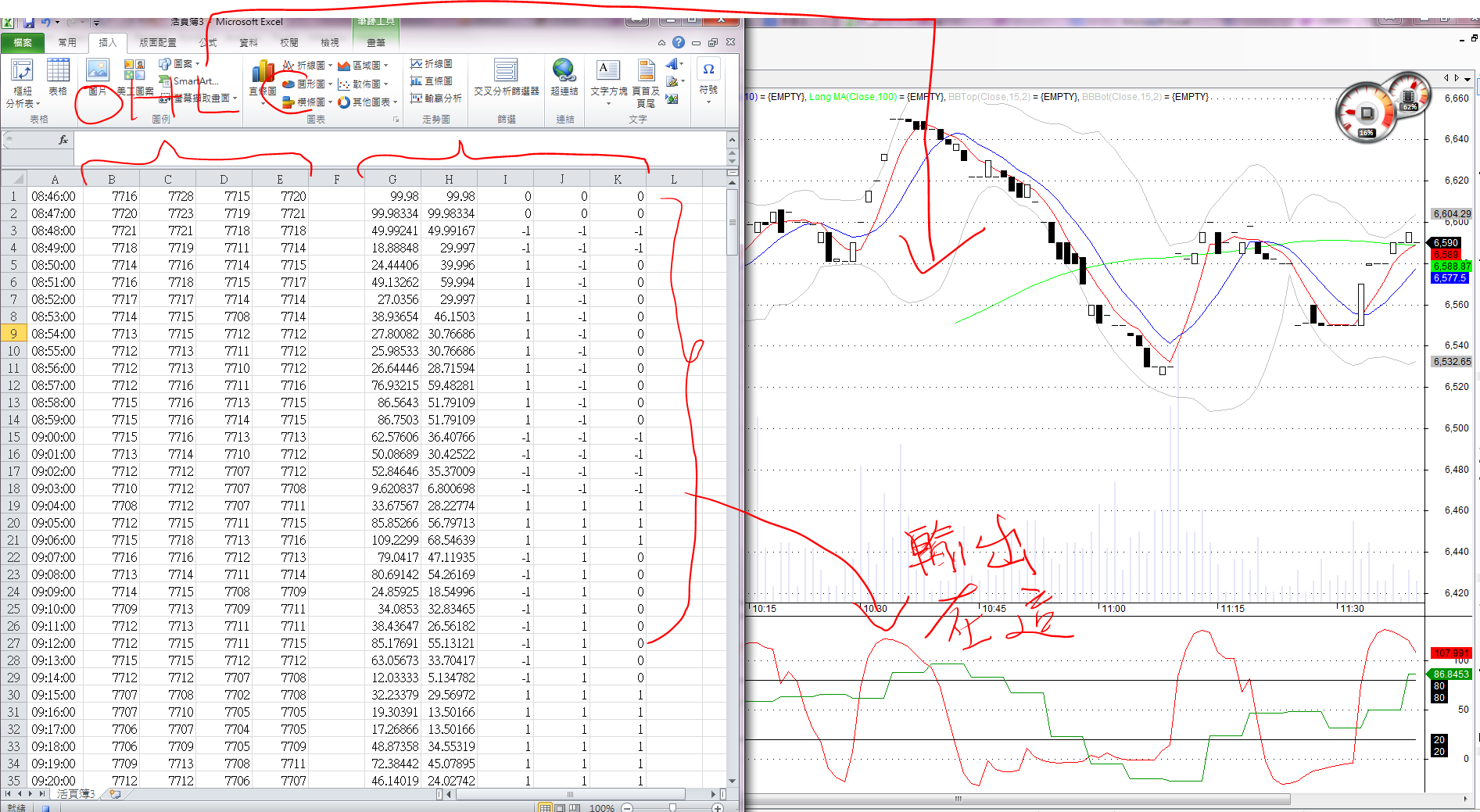Switch to the Home (常用) tab
1480x812 pixels.
(67, 42)
